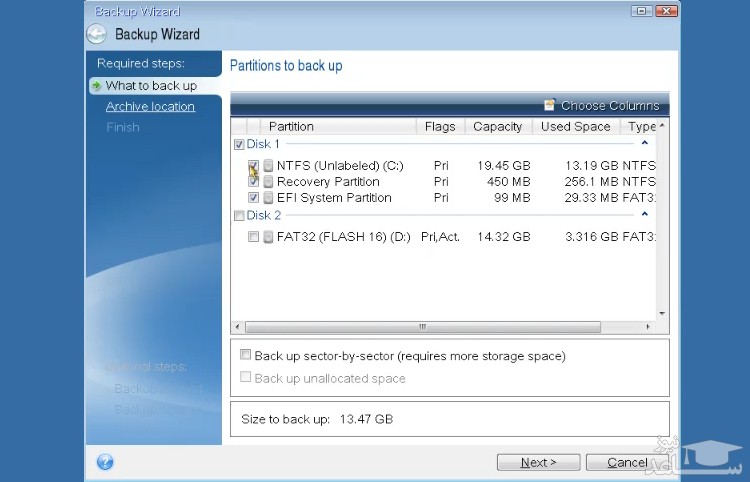Click the FAT32 (FLASH 16) drive icon
This screenshot has width=750, height=482.
click(x=268, y=237)
